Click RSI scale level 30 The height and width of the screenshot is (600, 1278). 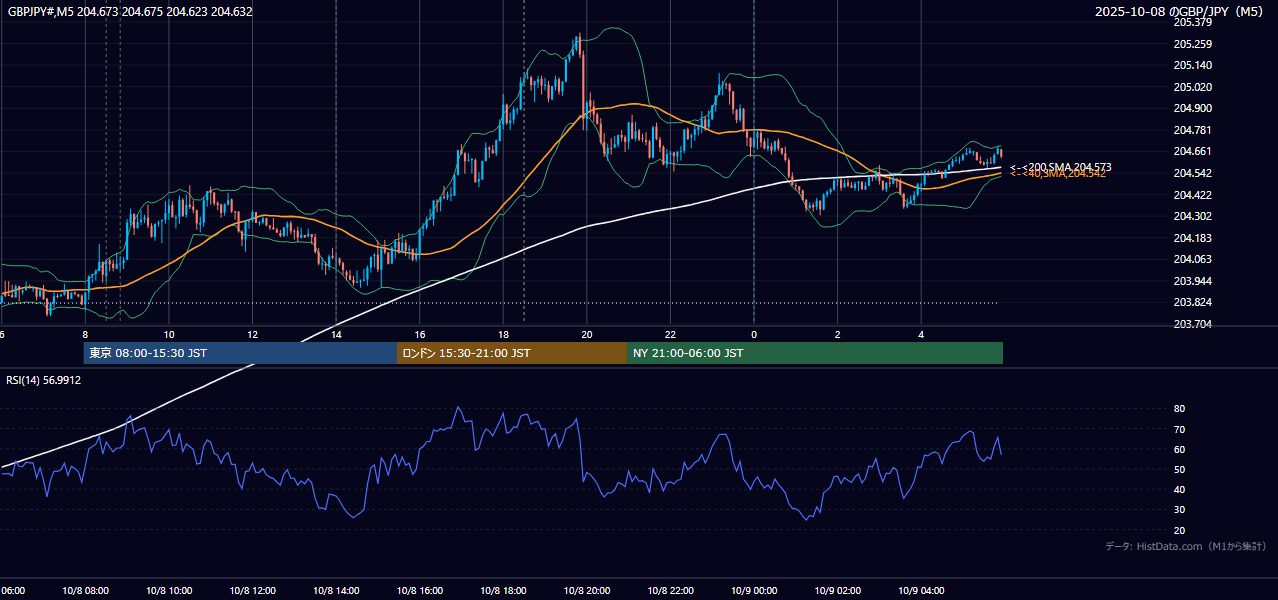coord(1179,510)
